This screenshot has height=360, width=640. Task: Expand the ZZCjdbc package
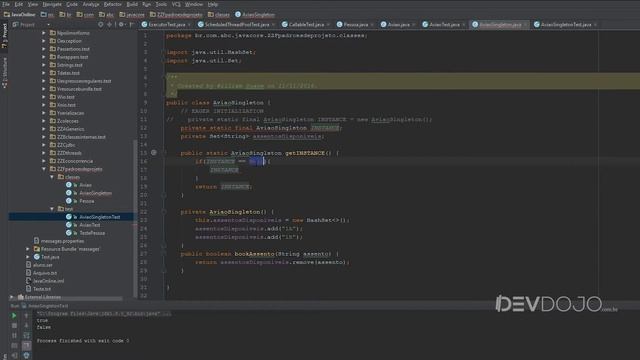[x=44, y=145]
